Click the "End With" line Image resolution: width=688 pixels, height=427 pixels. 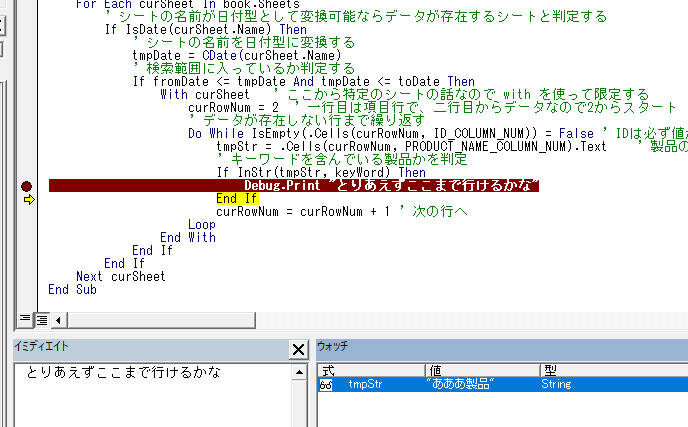[x=188, y=237]
